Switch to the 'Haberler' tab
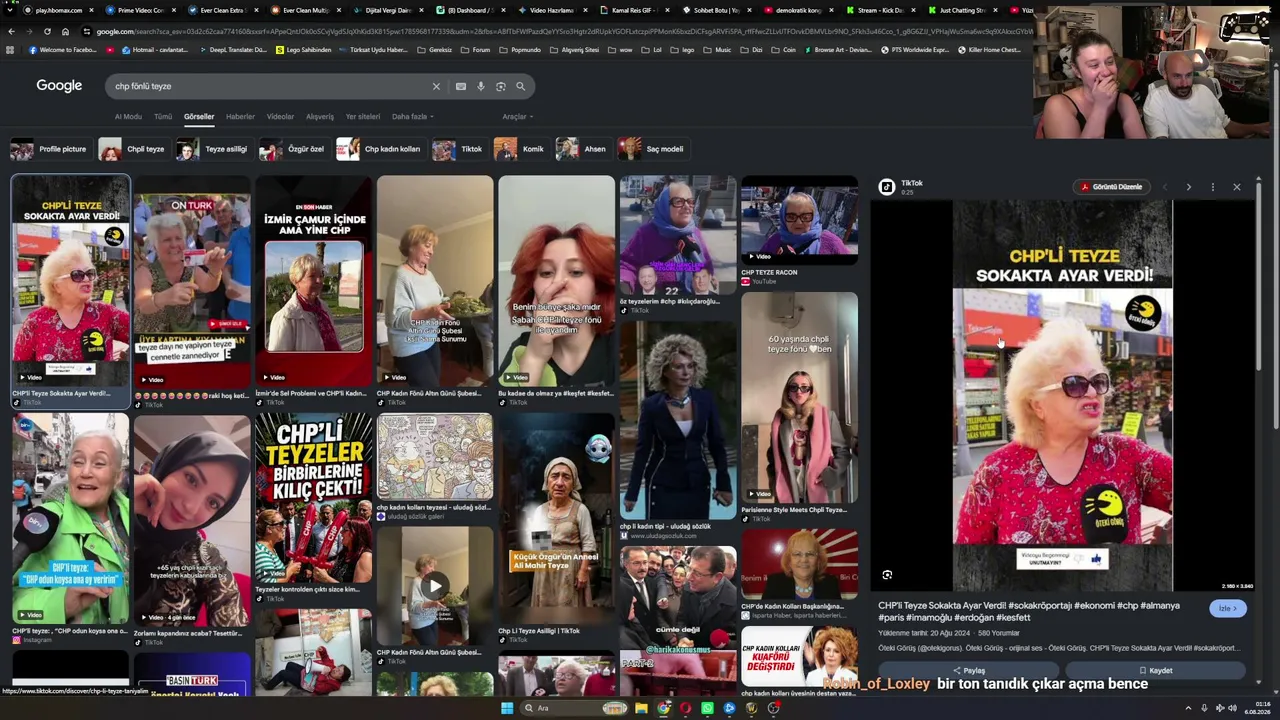Viewport: 1280px width, 720px height. [x=240, y=117]
